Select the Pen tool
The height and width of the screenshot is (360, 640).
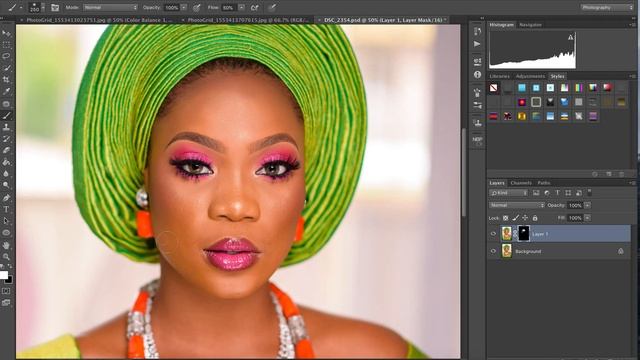tap(6, 198)
